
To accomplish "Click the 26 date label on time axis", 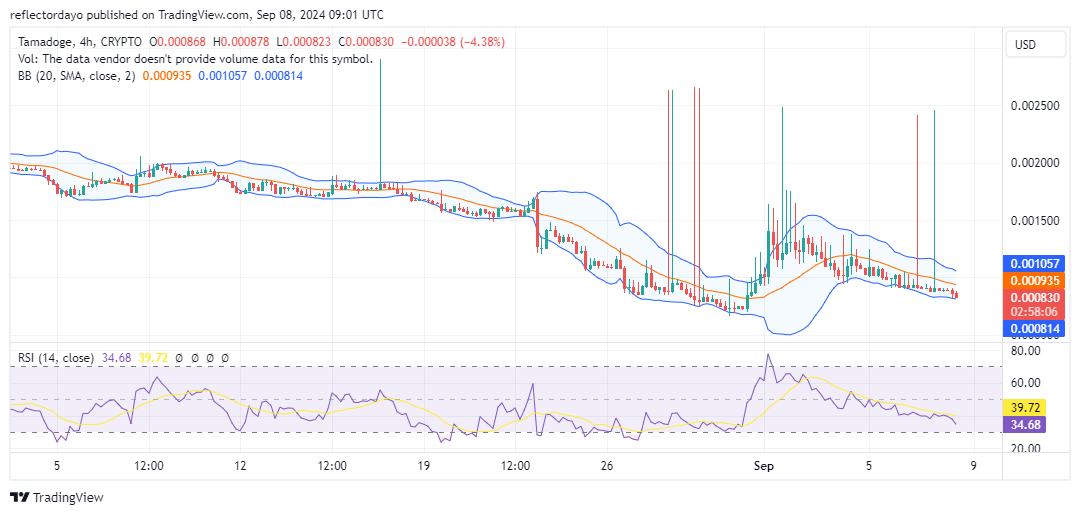I will (x=607, y=466).
